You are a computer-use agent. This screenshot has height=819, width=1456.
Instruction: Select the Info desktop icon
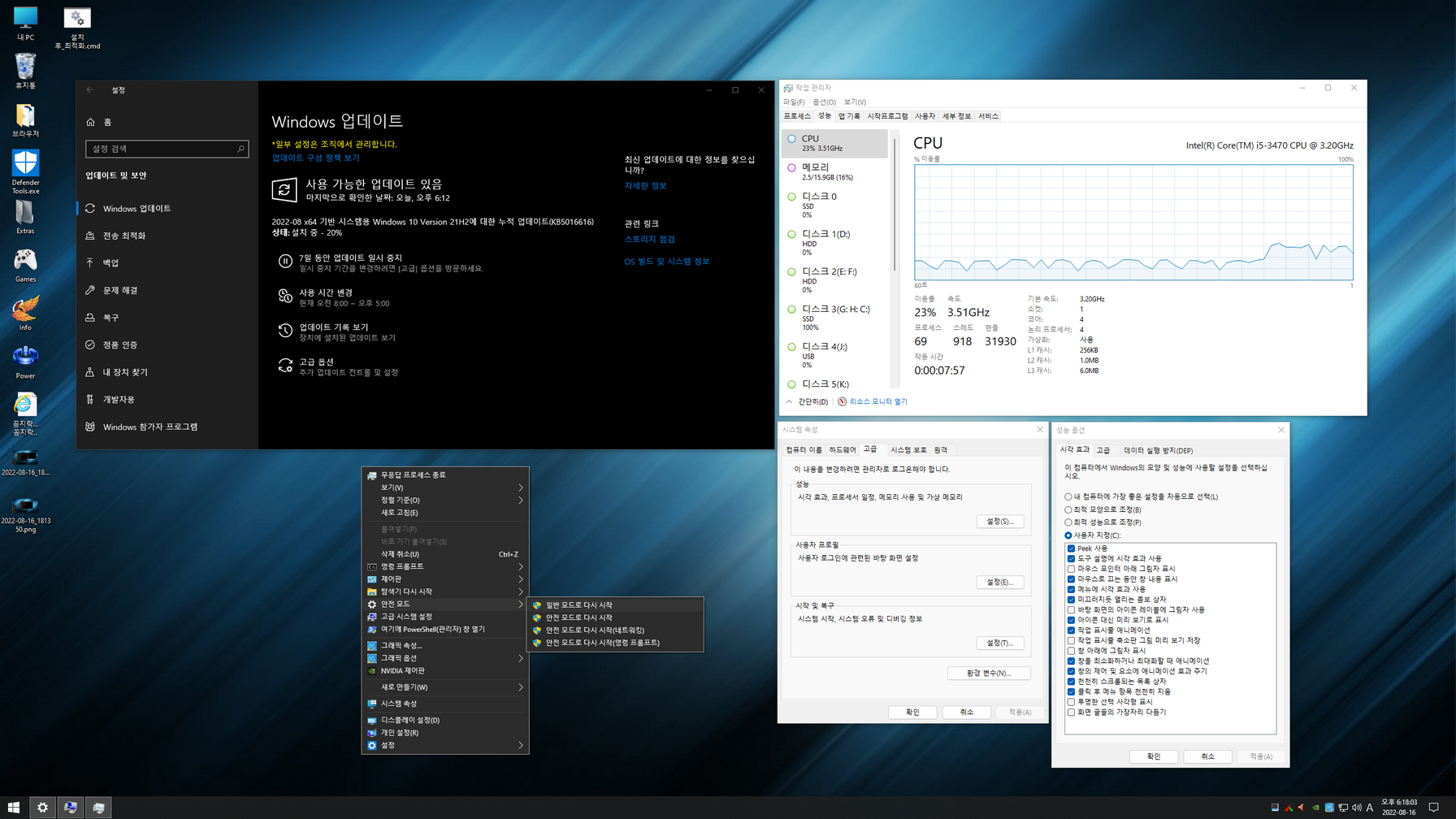[25, 314]
